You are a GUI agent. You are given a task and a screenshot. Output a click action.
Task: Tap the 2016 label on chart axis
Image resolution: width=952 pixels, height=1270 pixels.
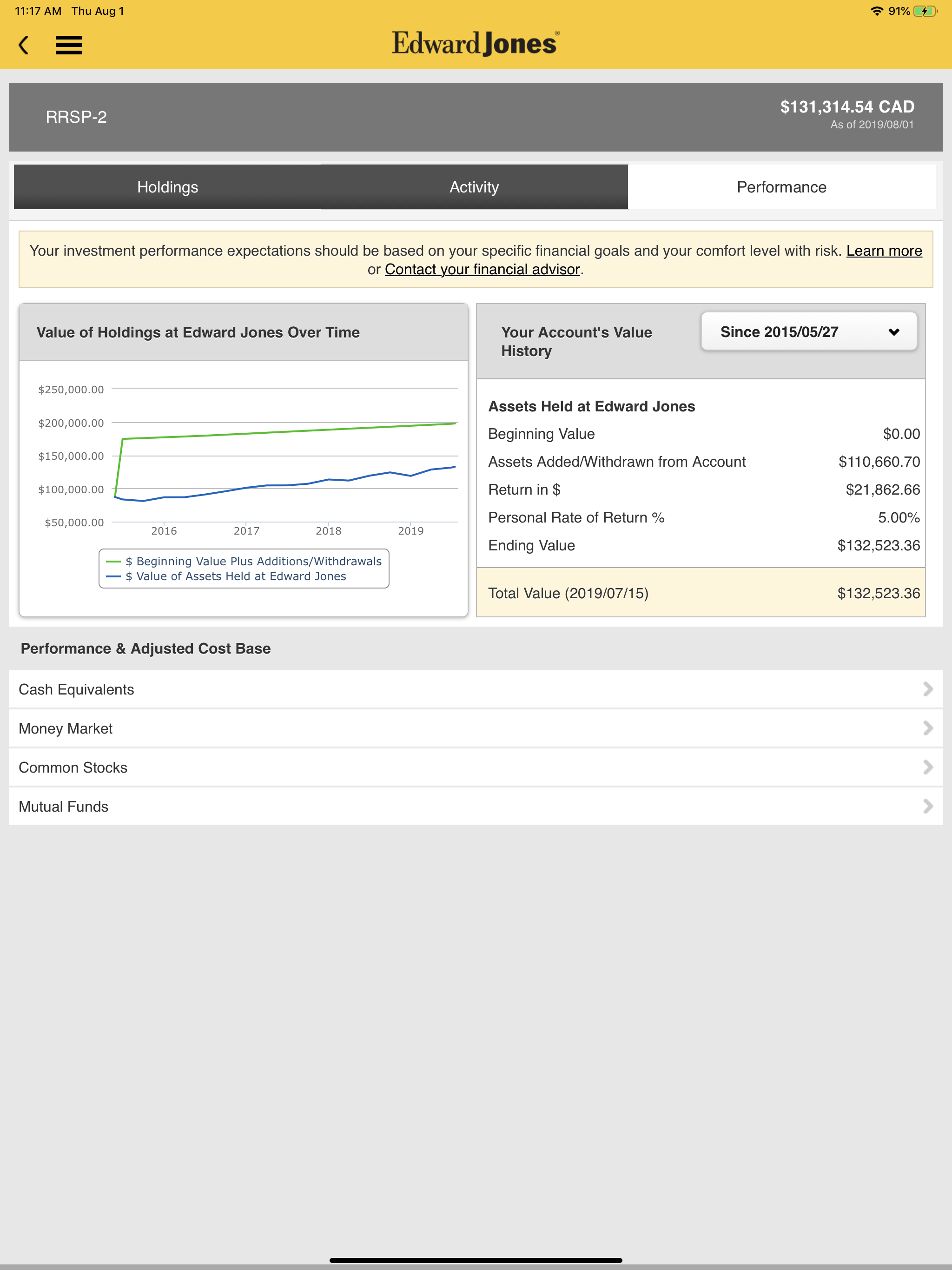click(x=164, y=530)
